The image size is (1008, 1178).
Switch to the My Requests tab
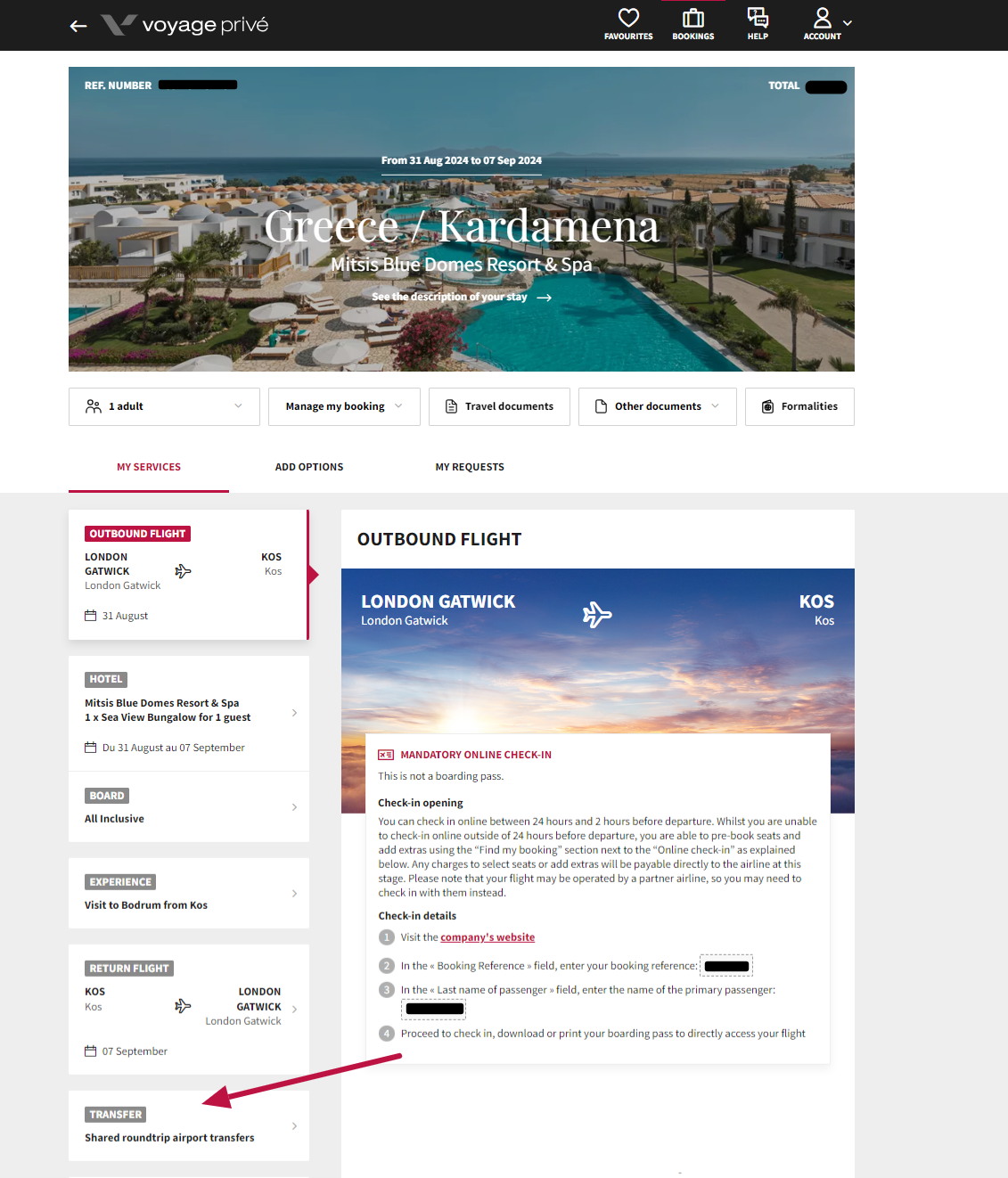coord(470,467)
